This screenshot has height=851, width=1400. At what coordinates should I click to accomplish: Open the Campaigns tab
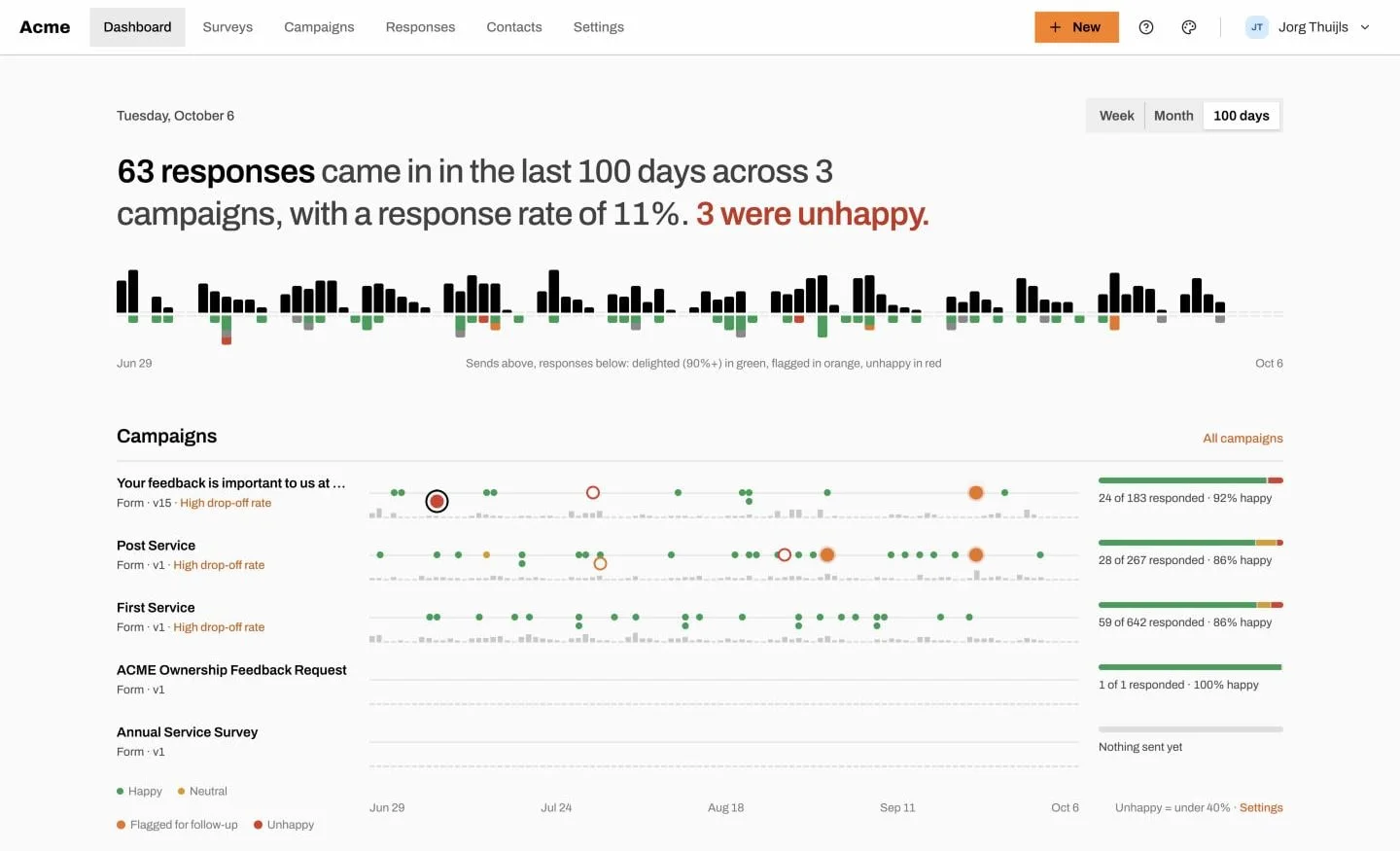[319, 27]
